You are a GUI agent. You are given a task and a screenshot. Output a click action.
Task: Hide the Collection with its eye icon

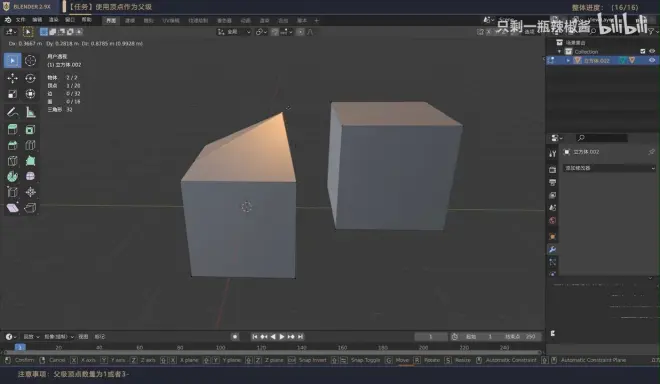[x=652, y=51]
